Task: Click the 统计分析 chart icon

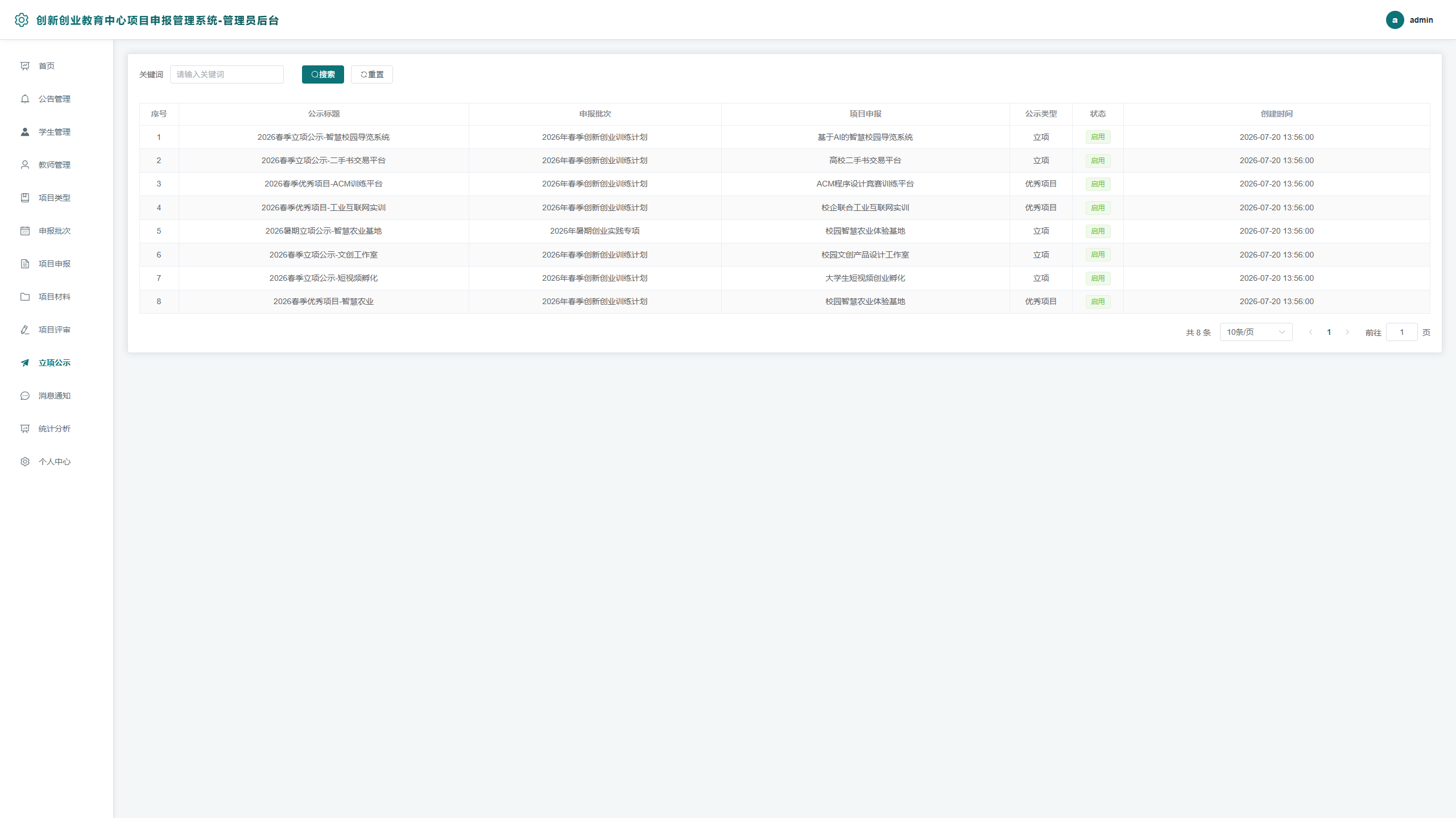Action: pos(25,429)
